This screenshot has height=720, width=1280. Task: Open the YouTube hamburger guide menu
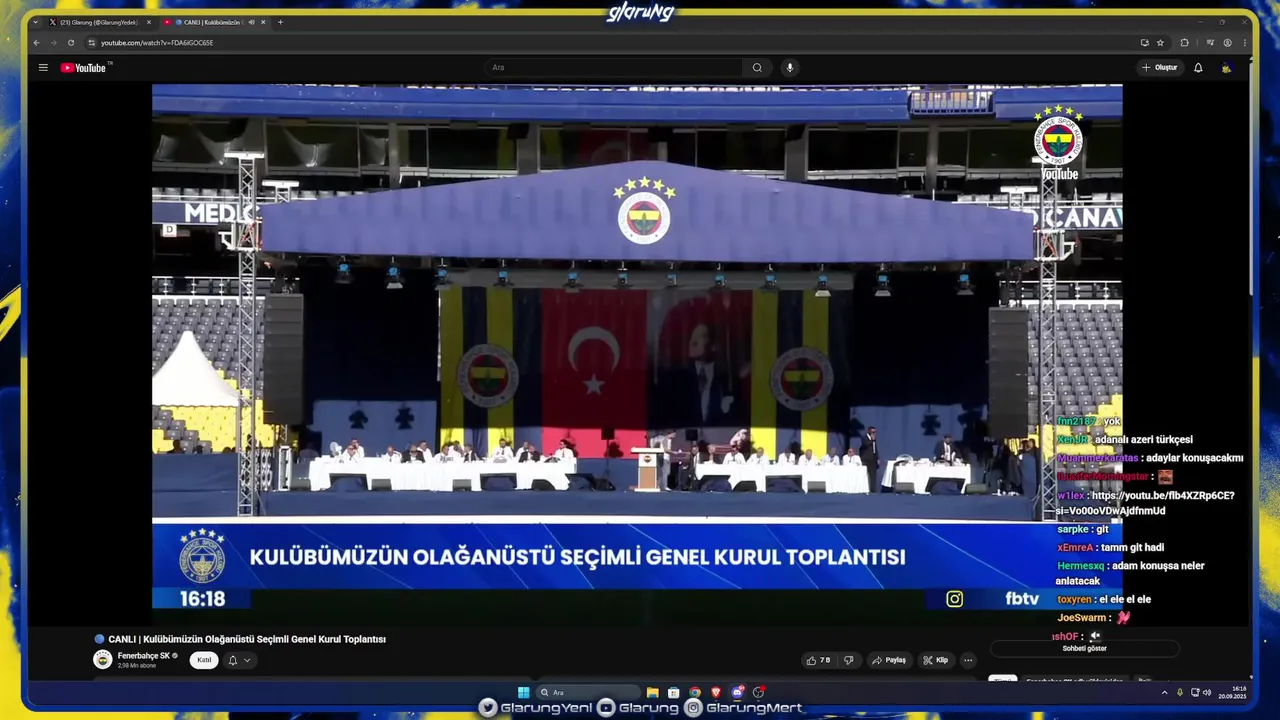(x=43, y=68)
